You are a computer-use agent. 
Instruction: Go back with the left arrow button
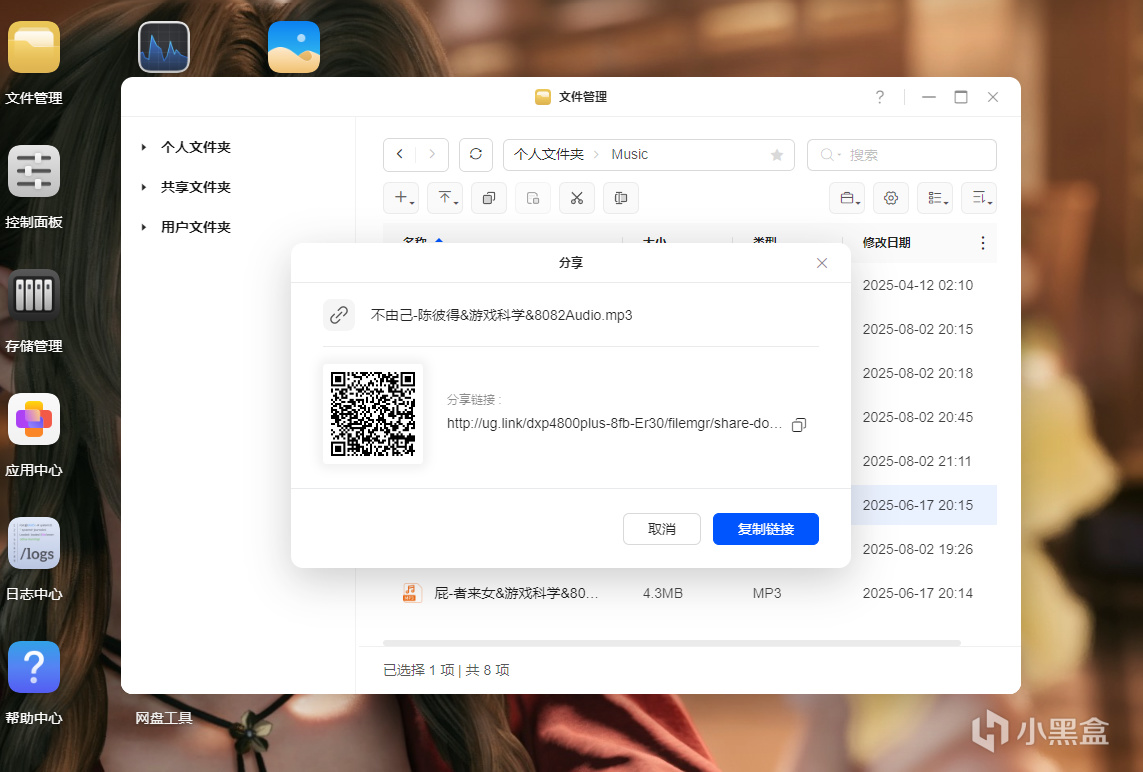399,155
